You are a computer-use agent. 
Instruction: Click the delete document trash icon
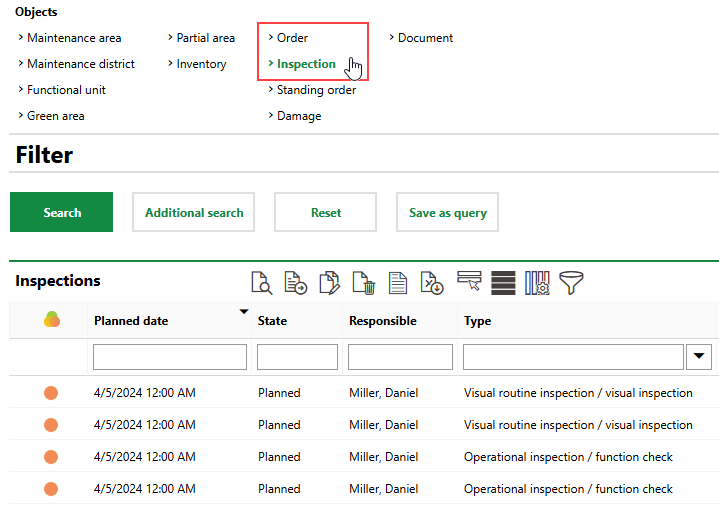tap(364, 283)
